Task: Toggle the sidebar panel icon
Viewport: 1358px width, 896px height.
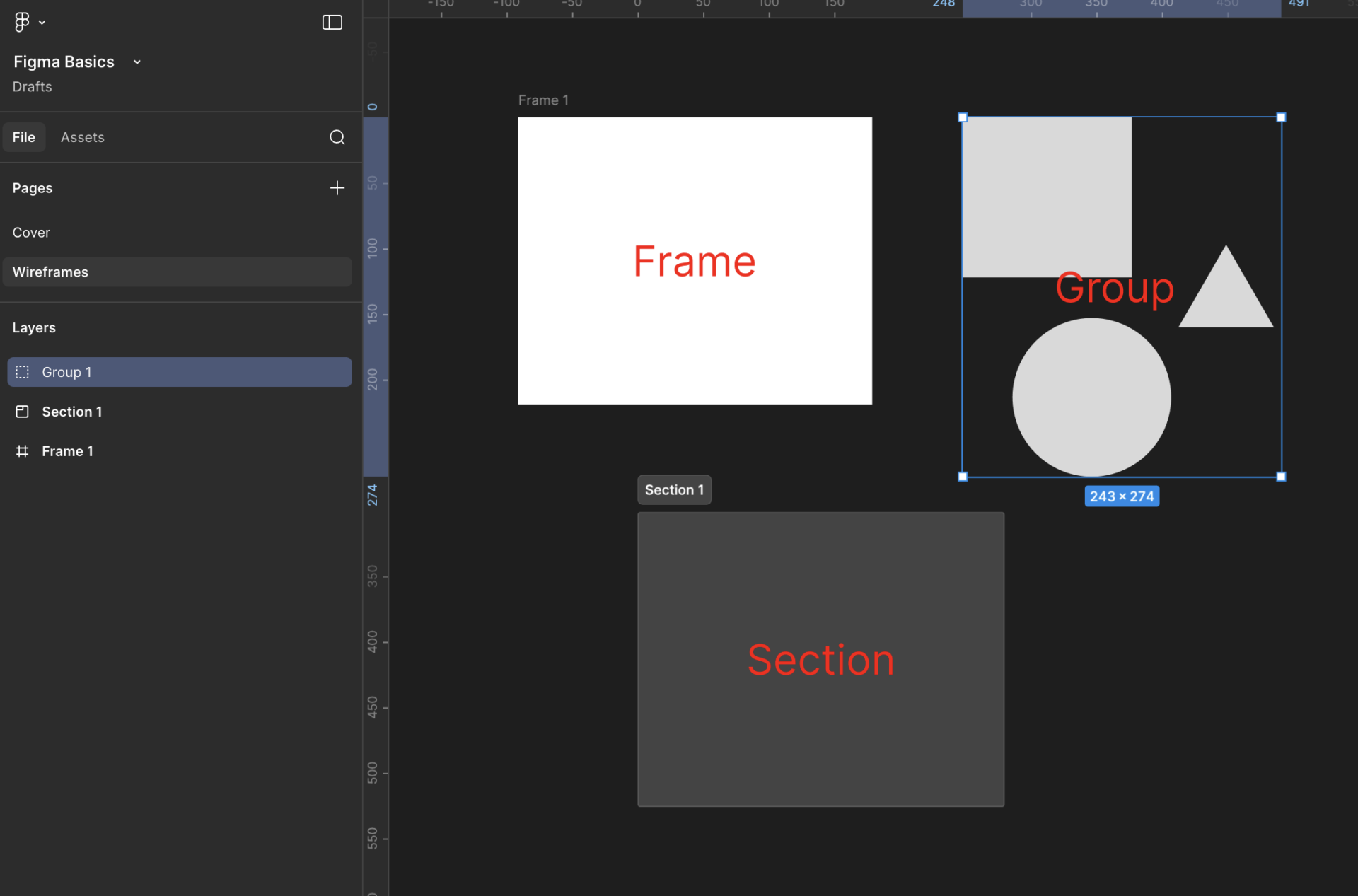Action: point(332,23)
